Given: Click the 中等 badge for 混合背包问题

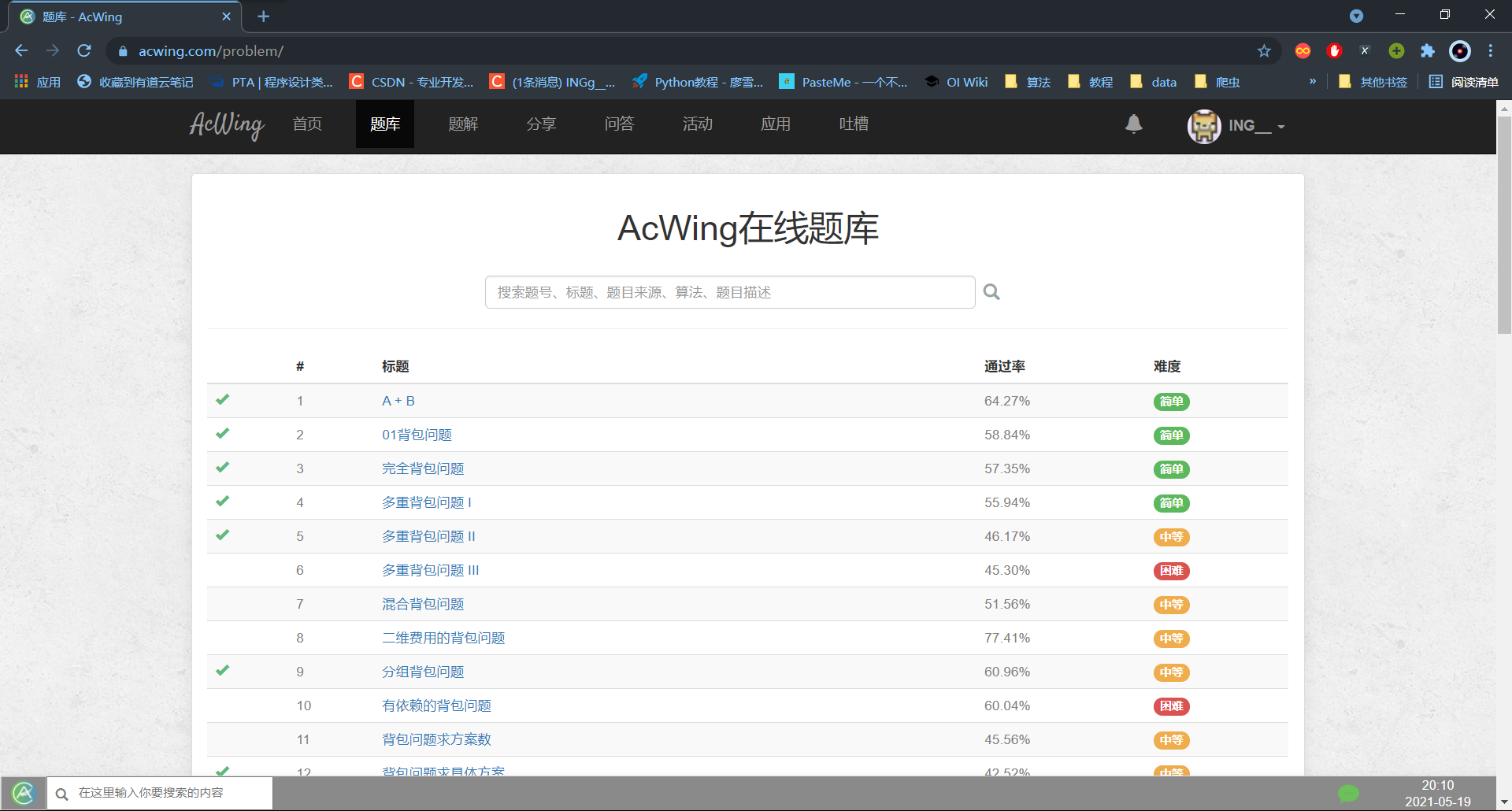Looking at the screenshot, I should pyautogui.click(x=1171, y=605).
